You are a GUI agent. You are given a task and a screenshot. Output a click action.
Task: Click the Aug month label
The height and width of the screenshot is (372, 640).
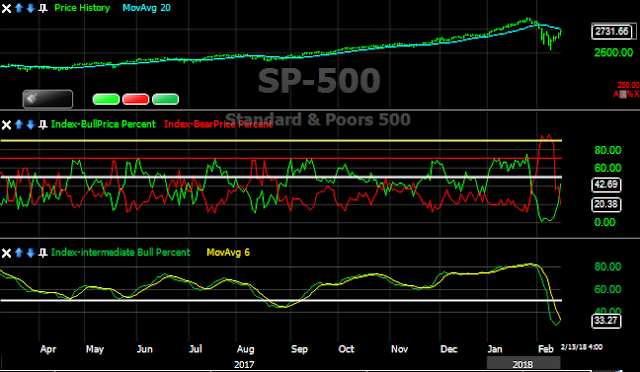tap(246, 350)
